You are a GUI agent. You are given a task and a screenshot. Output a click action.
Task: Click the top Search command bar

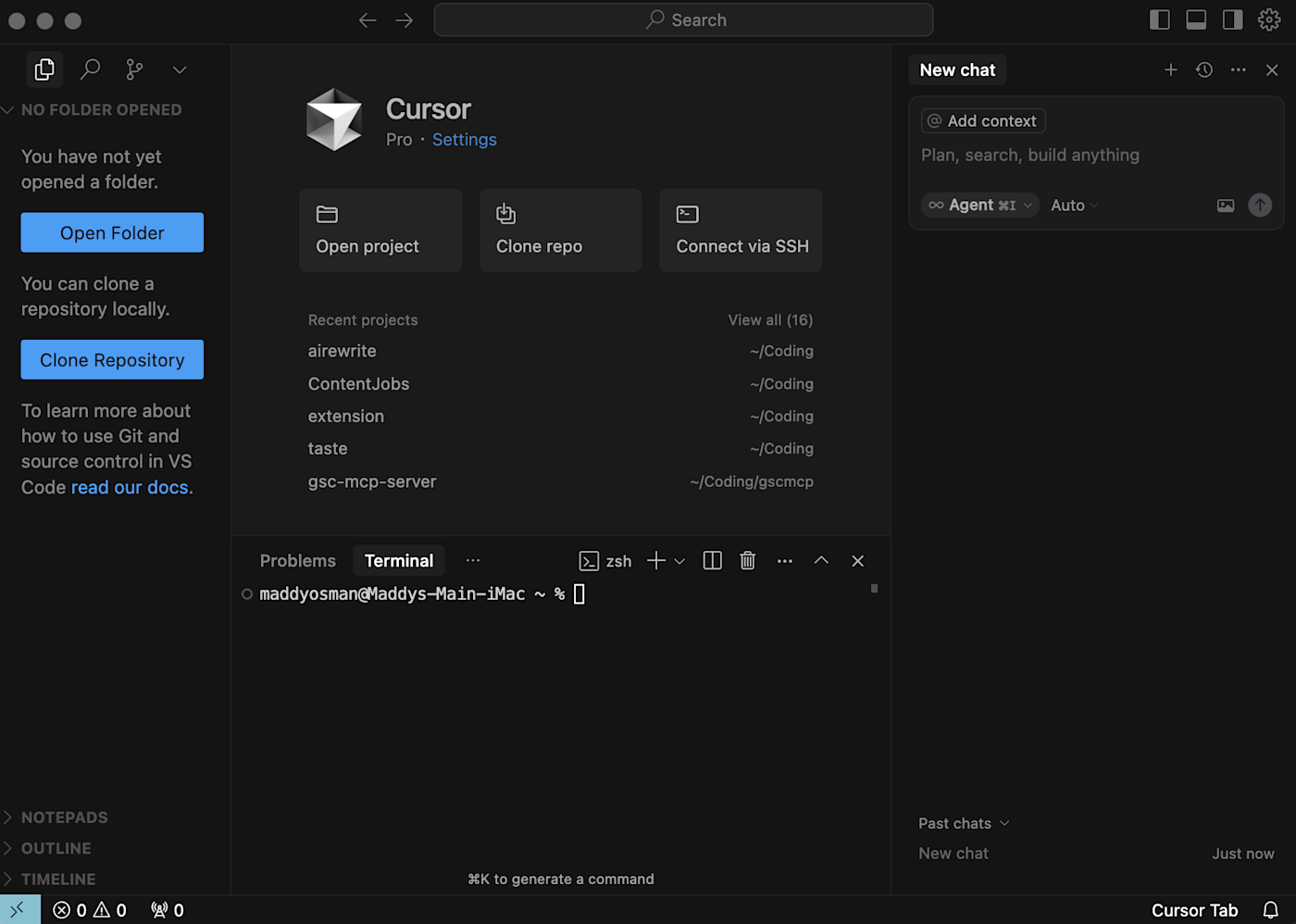(x=683, y=19)
